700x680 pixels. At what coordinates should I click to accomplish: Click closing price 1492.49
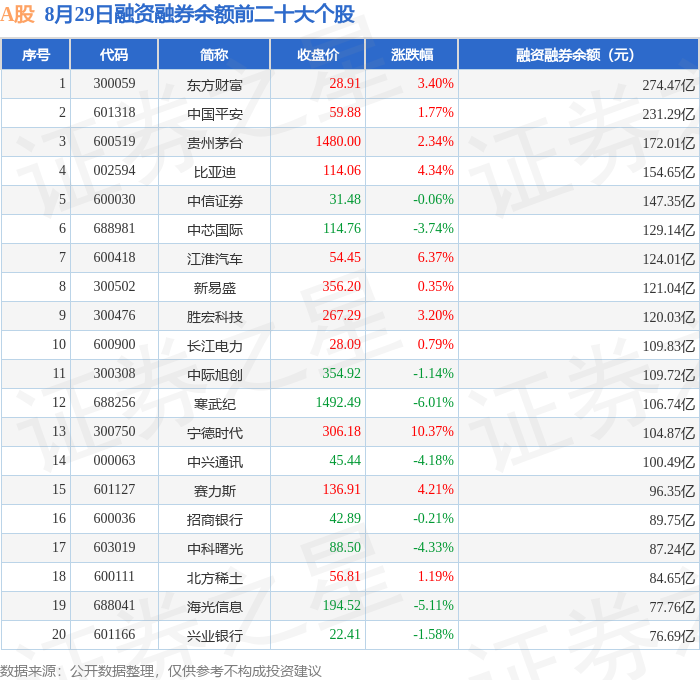pyautogui.click(x=338, y=402)
